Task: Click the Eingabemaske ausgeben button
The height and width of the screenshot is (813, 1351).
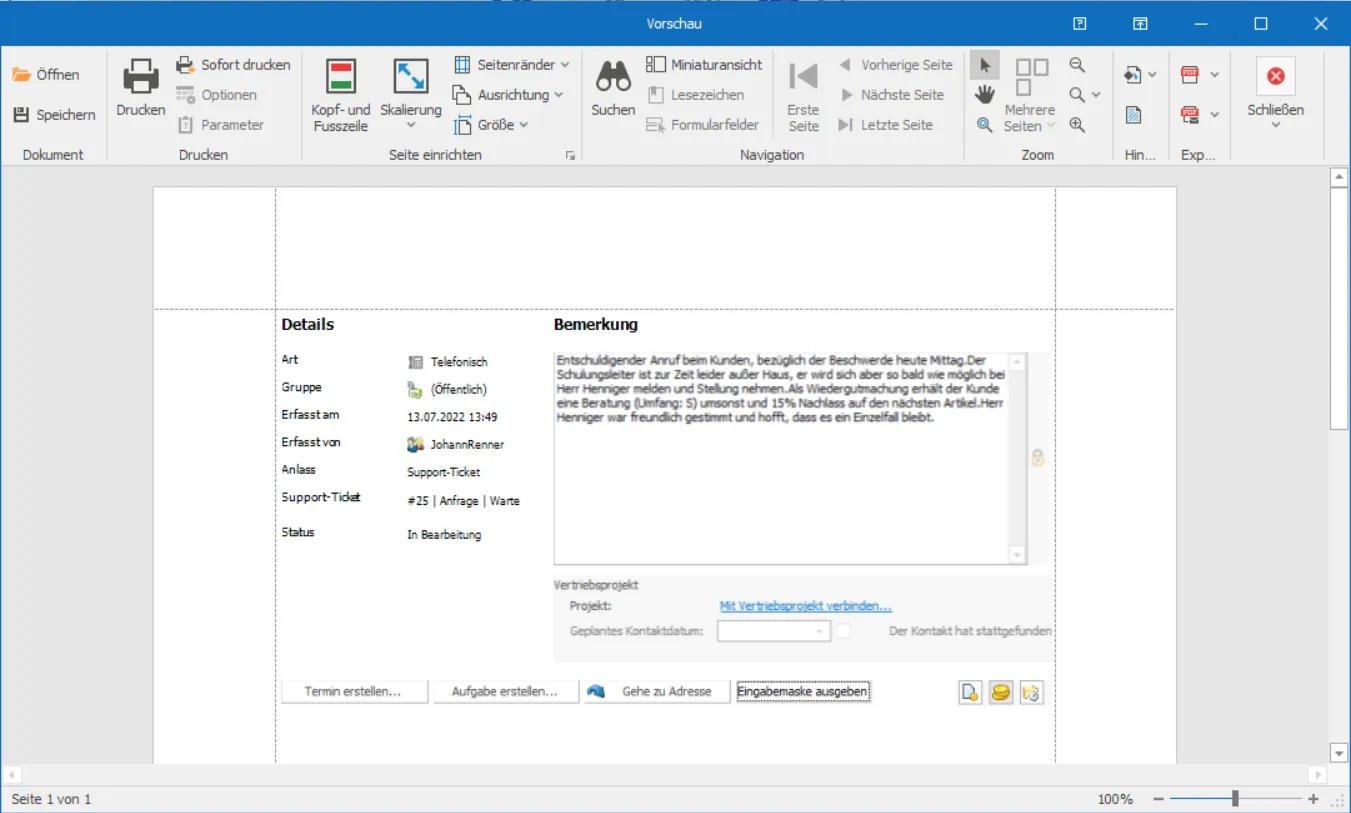Action: [x=803, y=692]
